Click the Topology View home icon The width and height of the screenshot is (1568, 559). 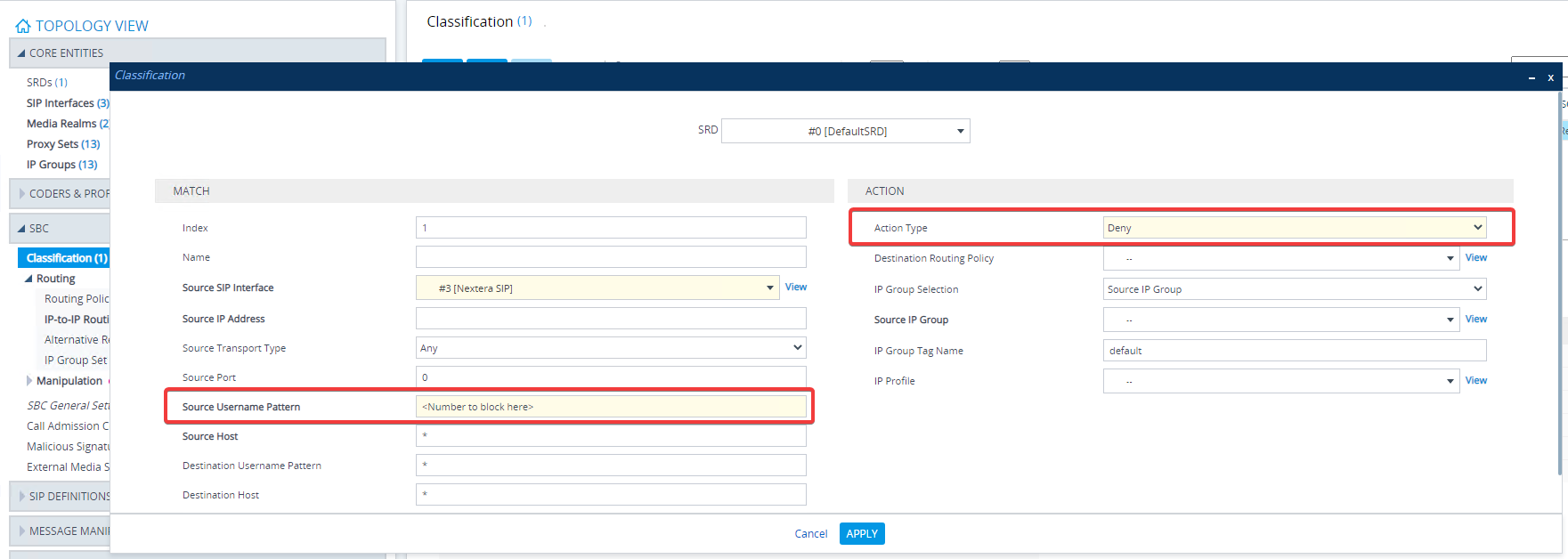[x=23, y=27]
